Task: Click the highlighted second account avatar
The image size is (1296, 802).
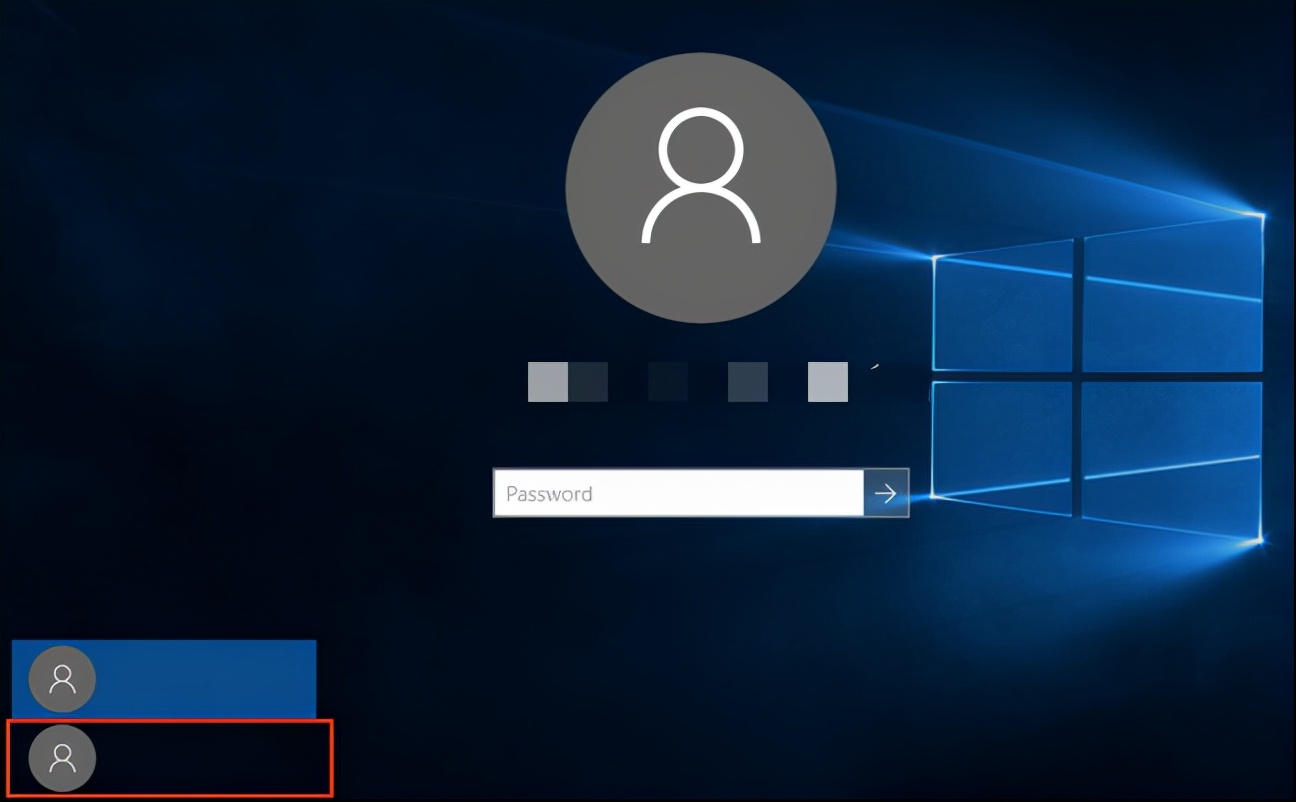Action: tap(62, 759)
